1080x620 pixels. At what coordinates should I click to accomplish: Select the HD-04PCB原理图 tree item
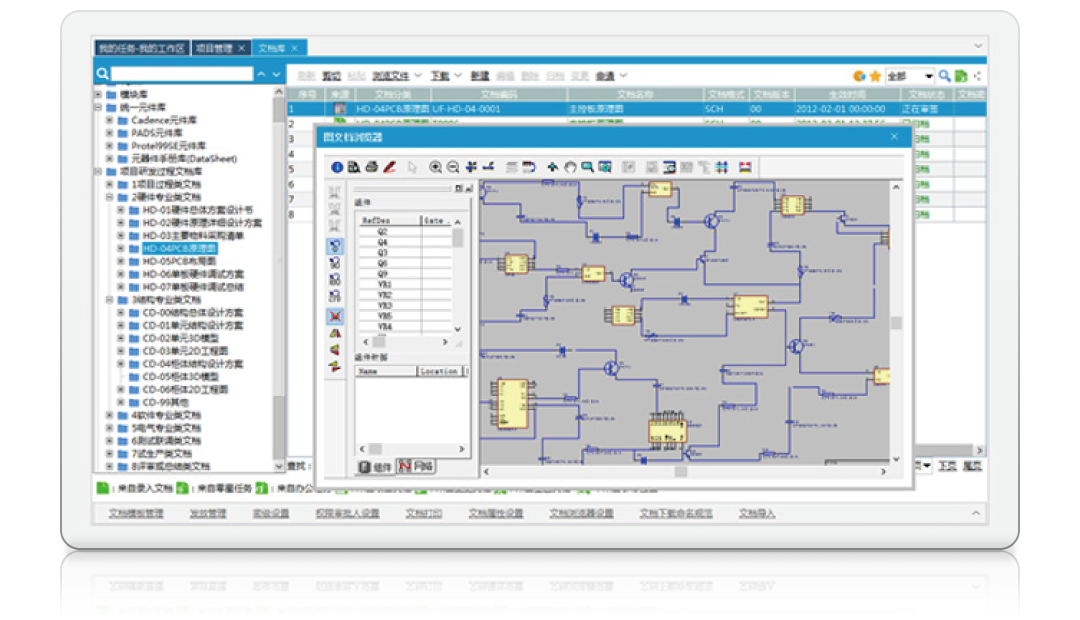pos(179,249)
